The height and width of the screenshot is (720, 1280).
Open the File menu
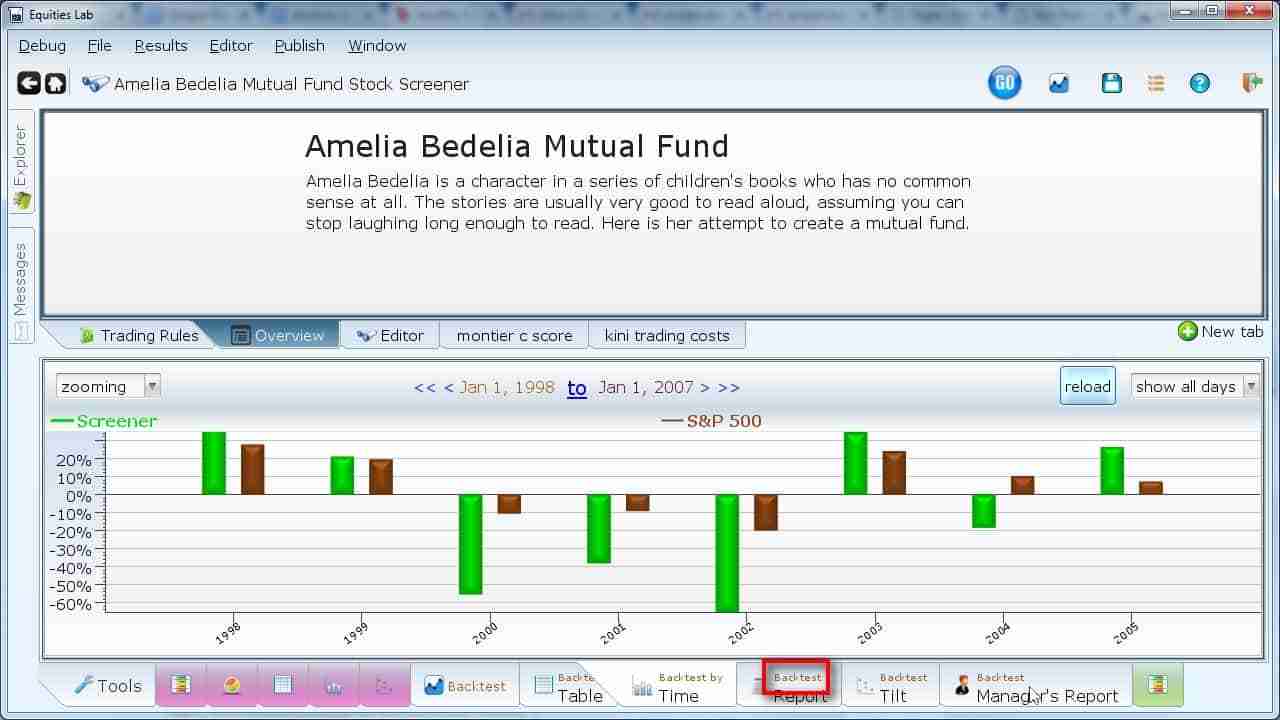pyautogui.click(x=99, y=46)
